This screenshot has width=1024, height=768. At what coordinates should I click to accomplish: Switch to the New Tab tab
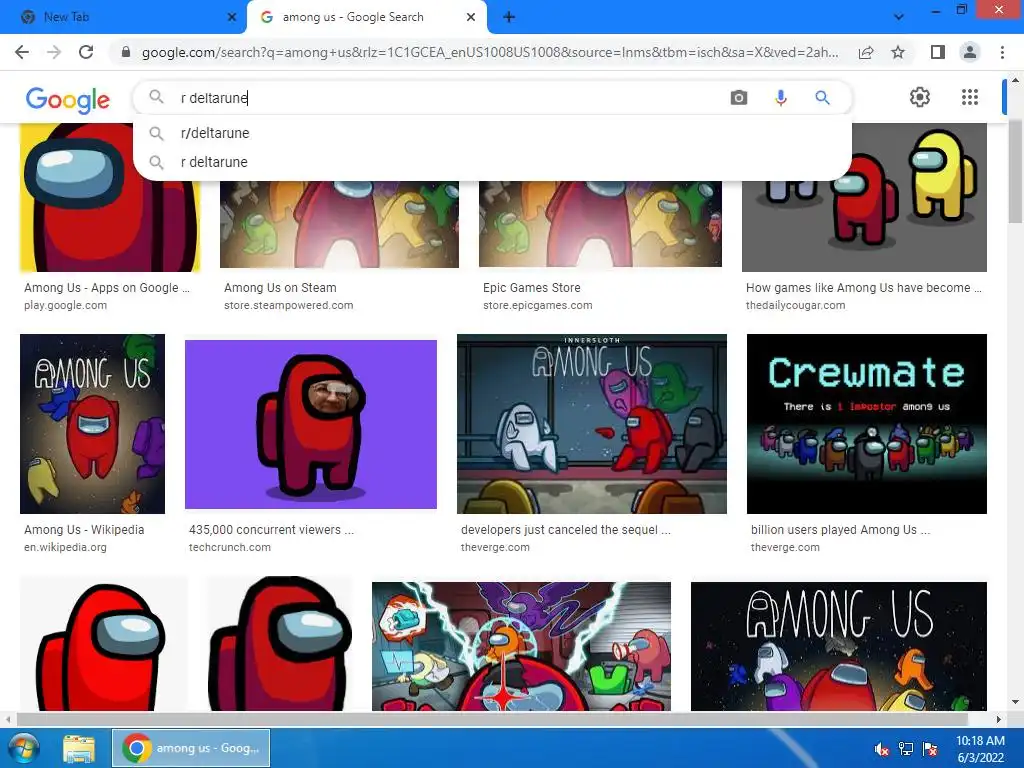click(123, 17)
